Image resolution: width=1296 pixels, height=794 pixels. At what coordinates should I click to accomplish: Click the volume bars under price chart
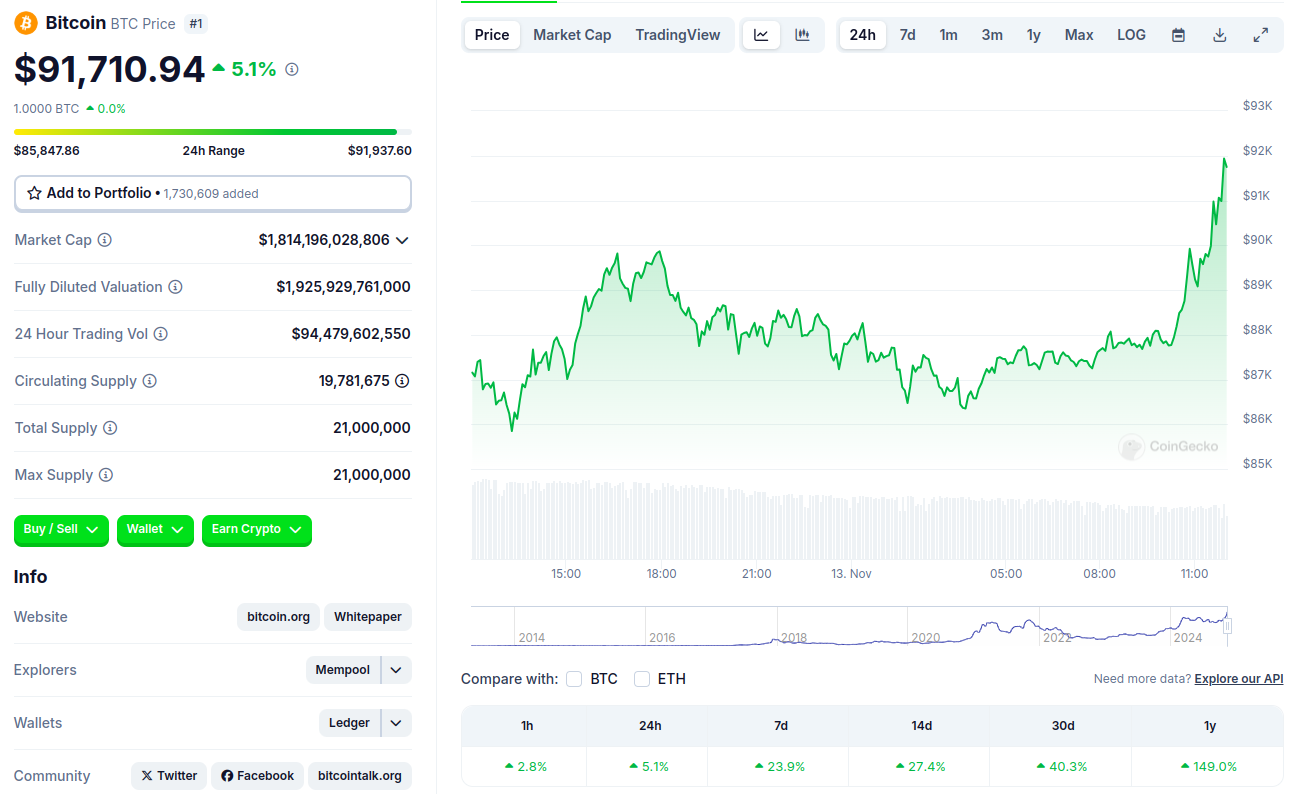click(849, 519)
